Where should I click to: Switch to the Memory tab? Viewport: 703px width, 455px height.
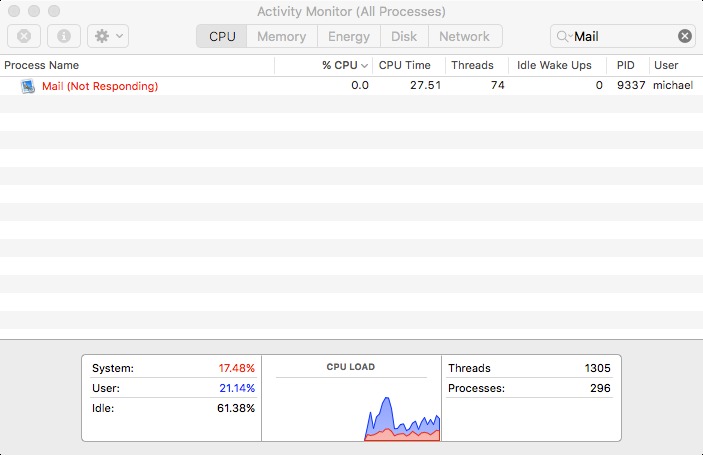[282, 36]
